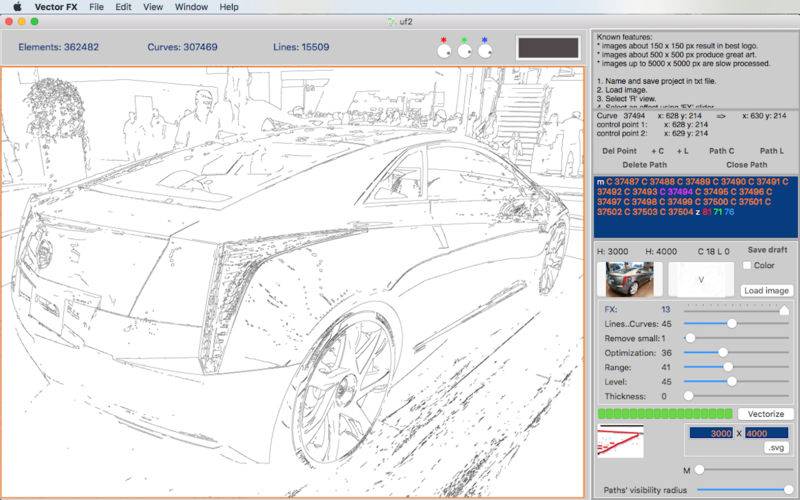Click the green color channel knob
Image resolution: width=800 pixels, height=500 pixels.
point(465,50)
